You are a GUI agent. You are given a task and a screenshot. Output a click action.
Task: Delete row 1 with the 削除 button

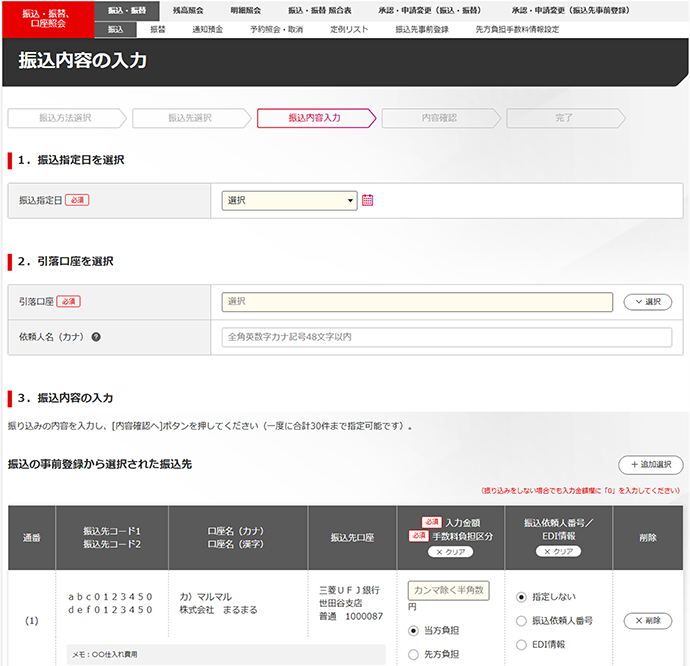[647, 621]
